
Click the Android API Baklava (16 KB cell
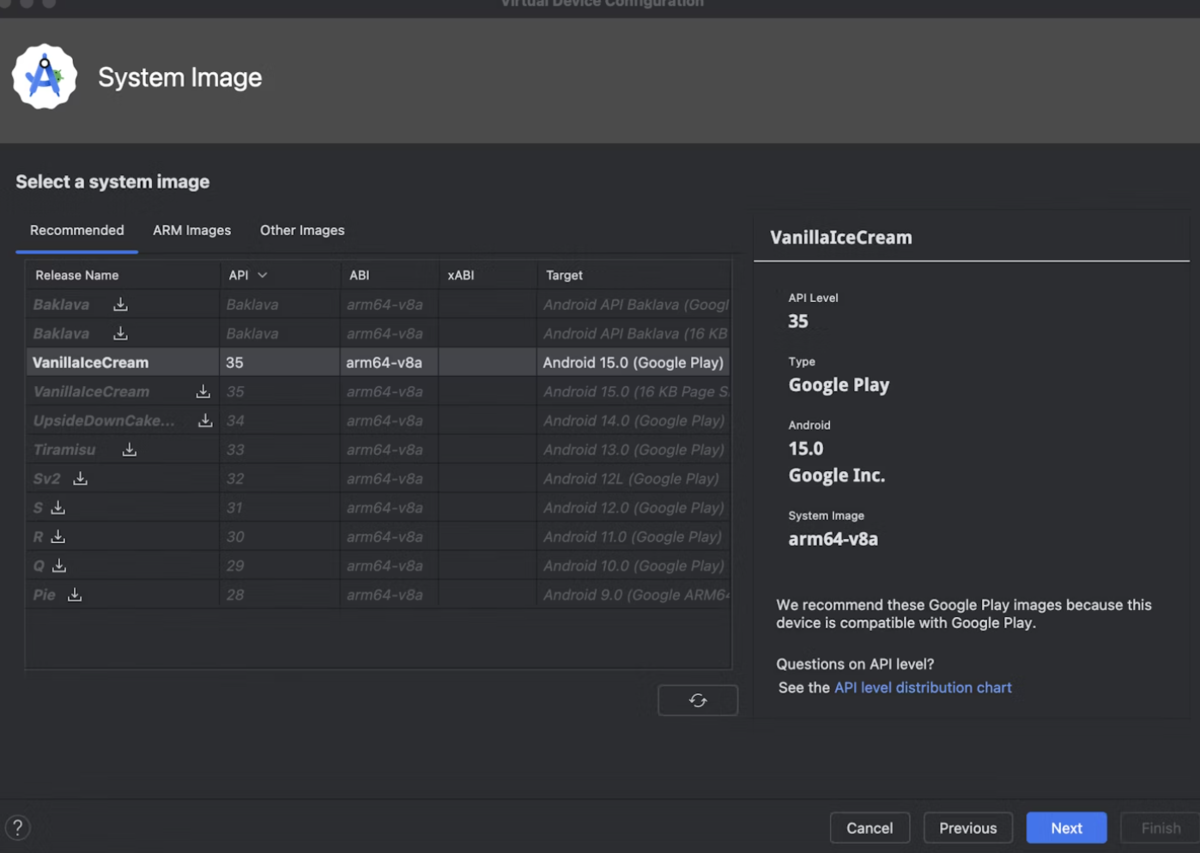click(x=634, y=333)
